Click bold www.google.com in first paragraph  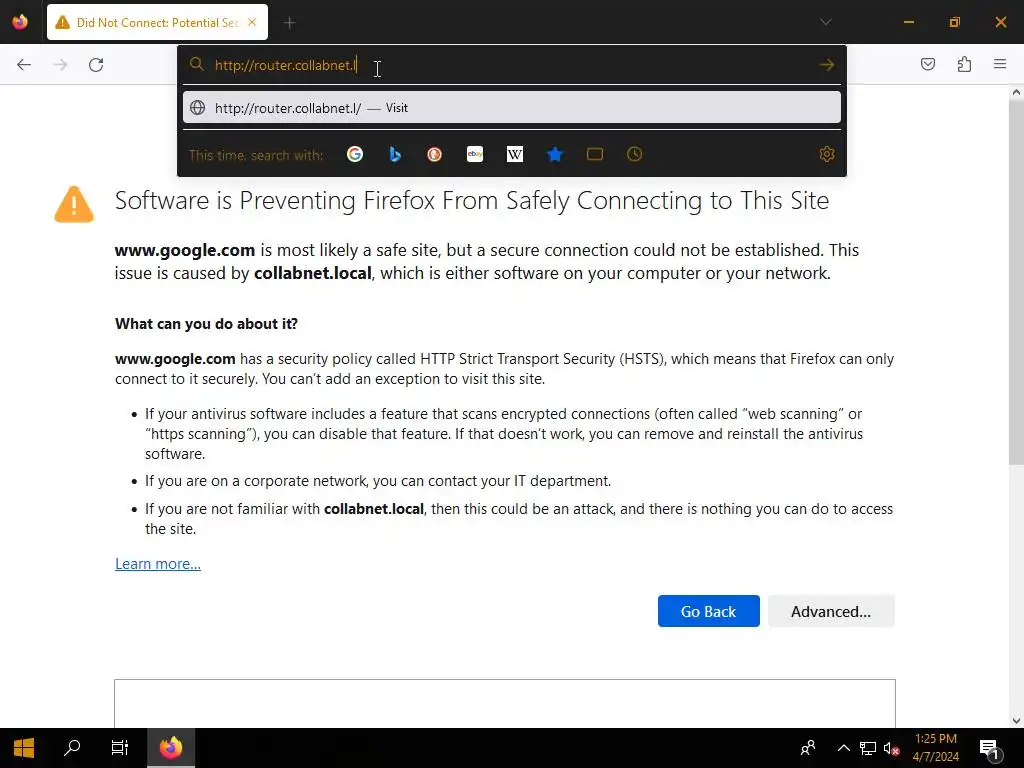coord(185,250)
